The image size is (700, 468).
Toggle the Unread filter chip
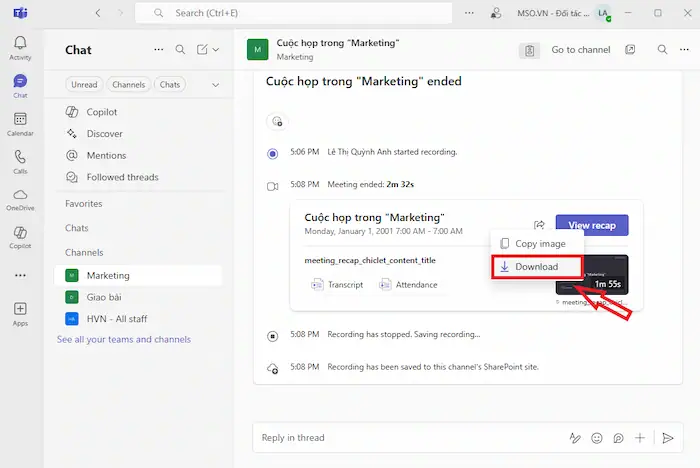click(x=84, y=85)
